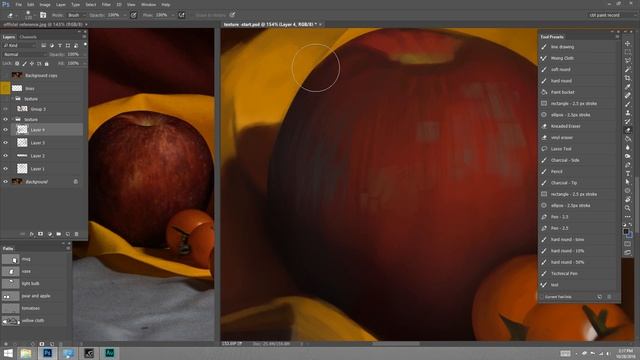Toggle the Current Tool Only checkbox
This screenshot has height=360, width=640.
542,297
